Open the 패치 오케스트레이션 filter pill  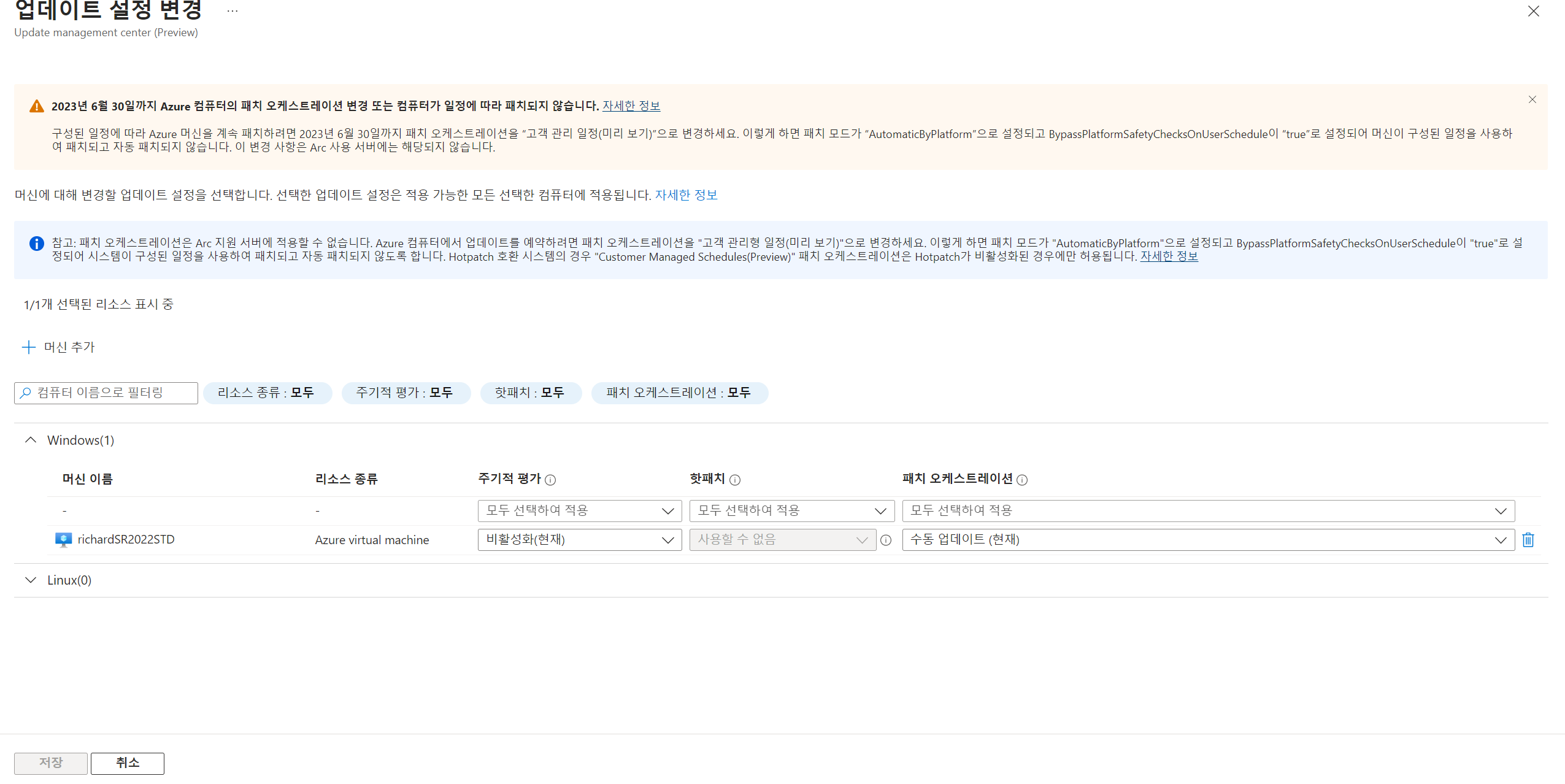[x=679, y=393]
